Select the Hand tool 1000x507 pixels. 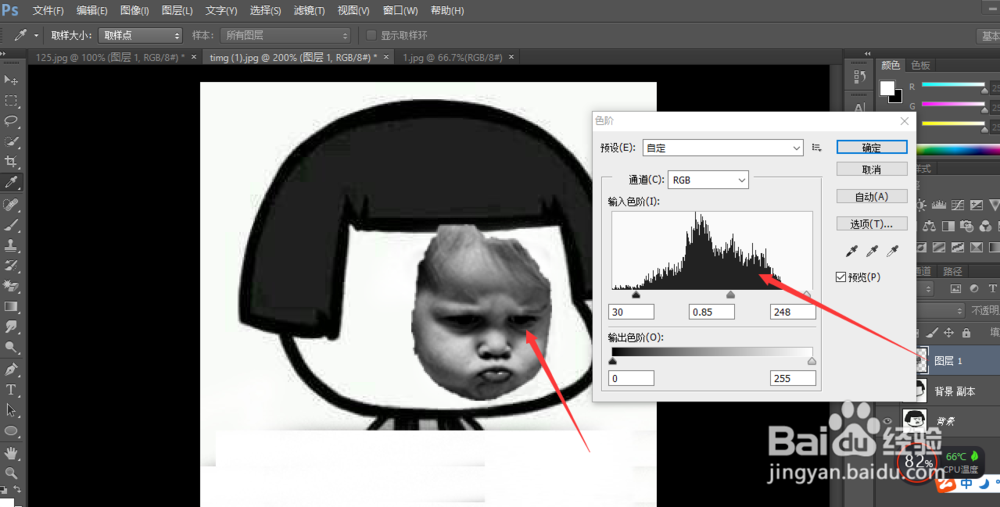click(11, 453)
